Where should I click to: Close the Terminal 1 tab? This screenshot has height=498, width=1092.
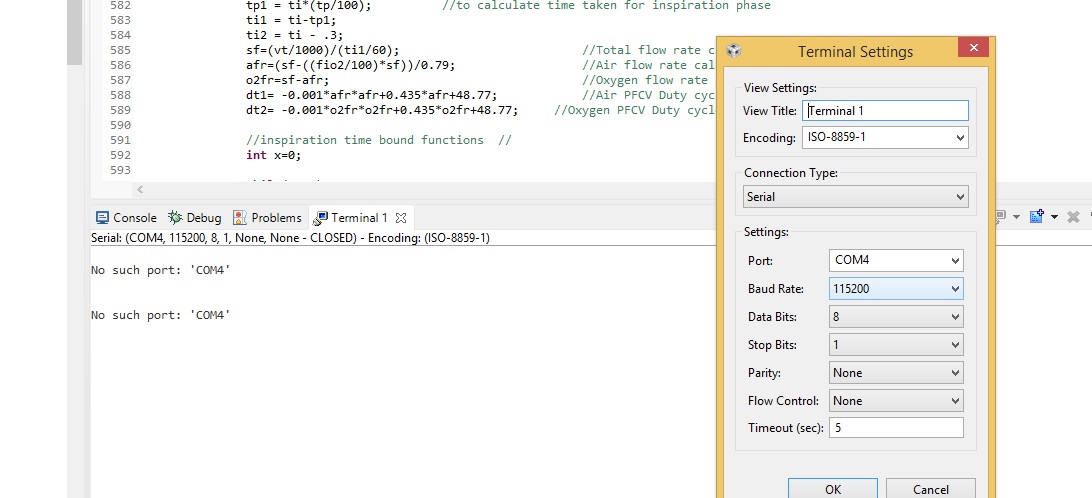click(400, 218)
